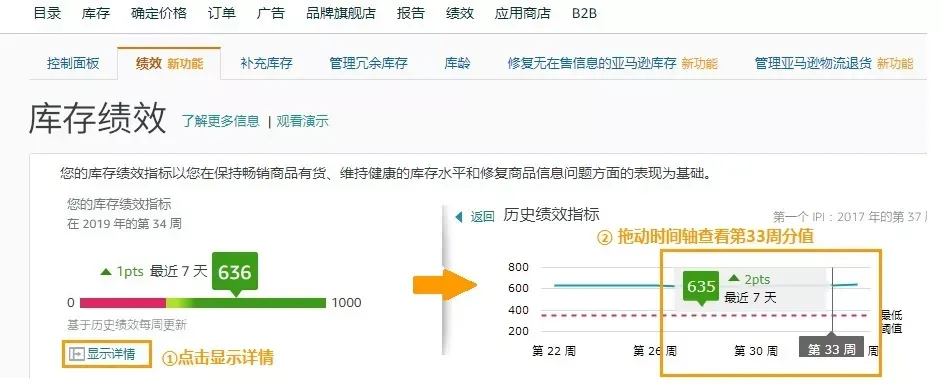Viewport: 941px width, 387px height.
Task: Click the 观看演示 link
Action: [x=302, y=121]
